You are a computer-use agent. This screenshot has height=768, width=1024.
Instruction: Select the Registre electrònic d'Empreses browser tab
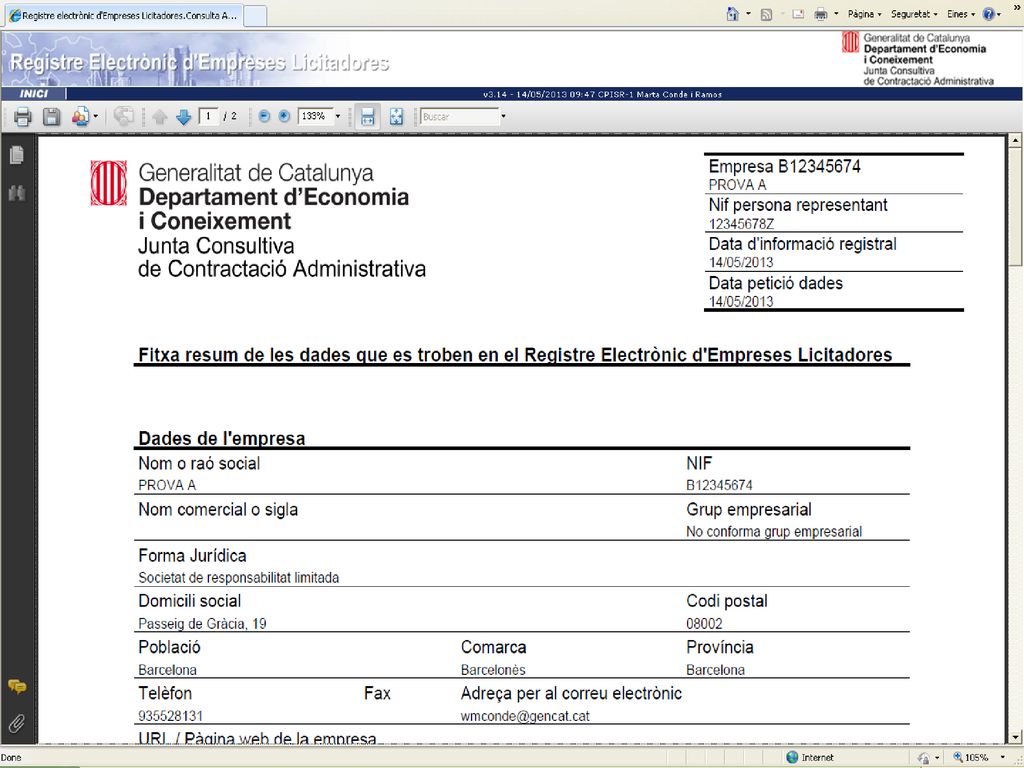[x=123, y=15]
